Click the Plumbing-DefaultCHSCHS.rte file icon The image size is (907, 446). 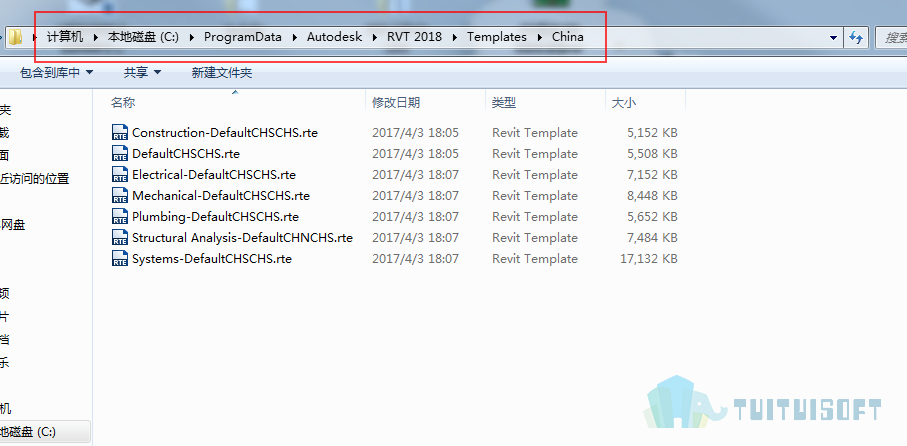120,216
